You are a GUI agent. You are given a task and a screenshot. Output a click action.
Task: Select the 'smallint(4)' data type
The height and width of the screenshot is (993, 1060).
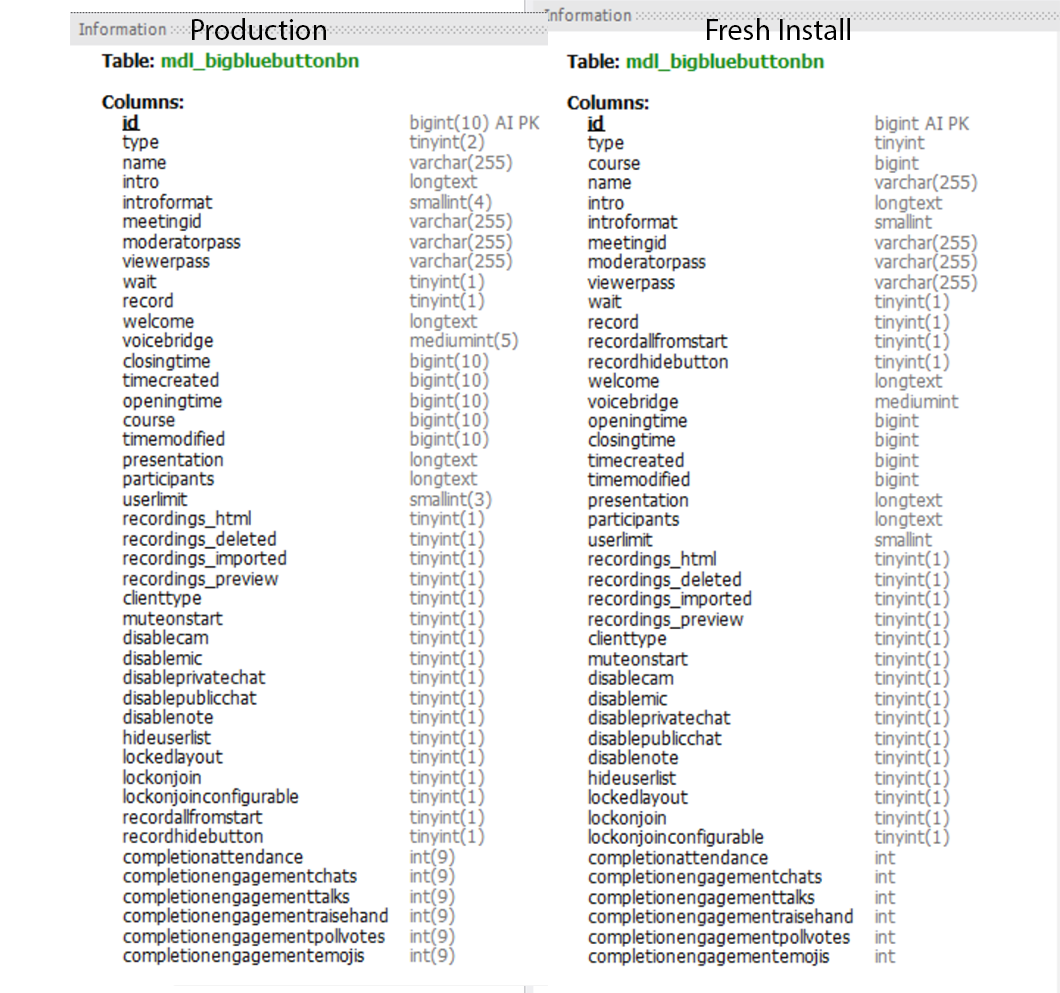[450, 202]
